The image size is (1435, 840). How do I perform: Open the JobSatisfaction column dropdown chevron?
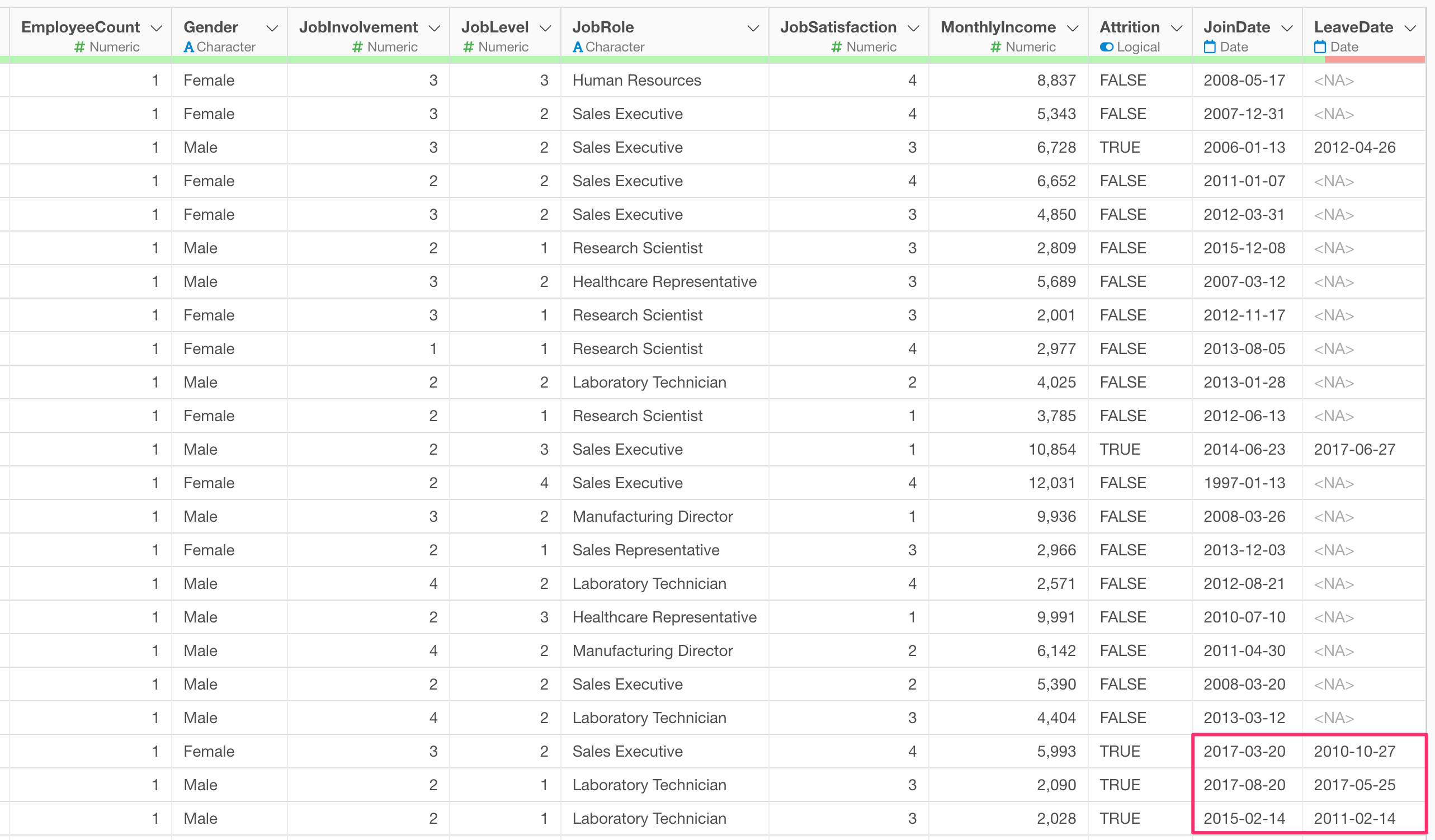(x=913, y=28)
